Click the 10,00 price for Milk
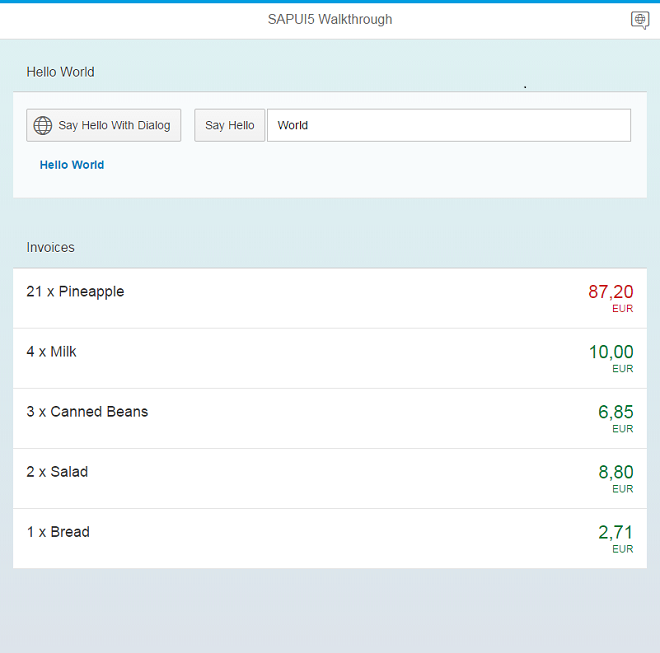Screen dimensions: 660x653 coord(610,352)
